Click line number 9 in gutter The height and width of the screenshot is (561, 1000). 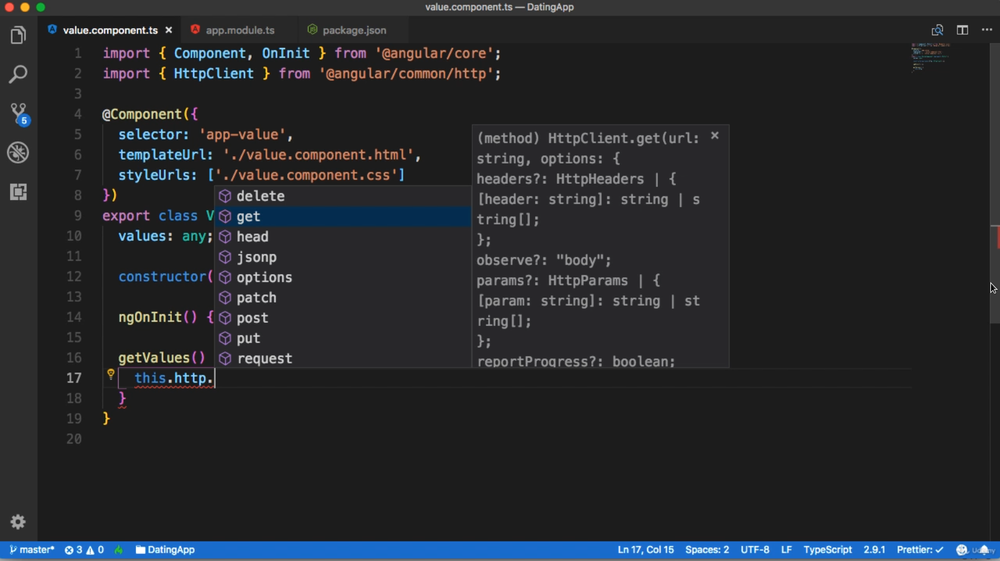point(77,216)
